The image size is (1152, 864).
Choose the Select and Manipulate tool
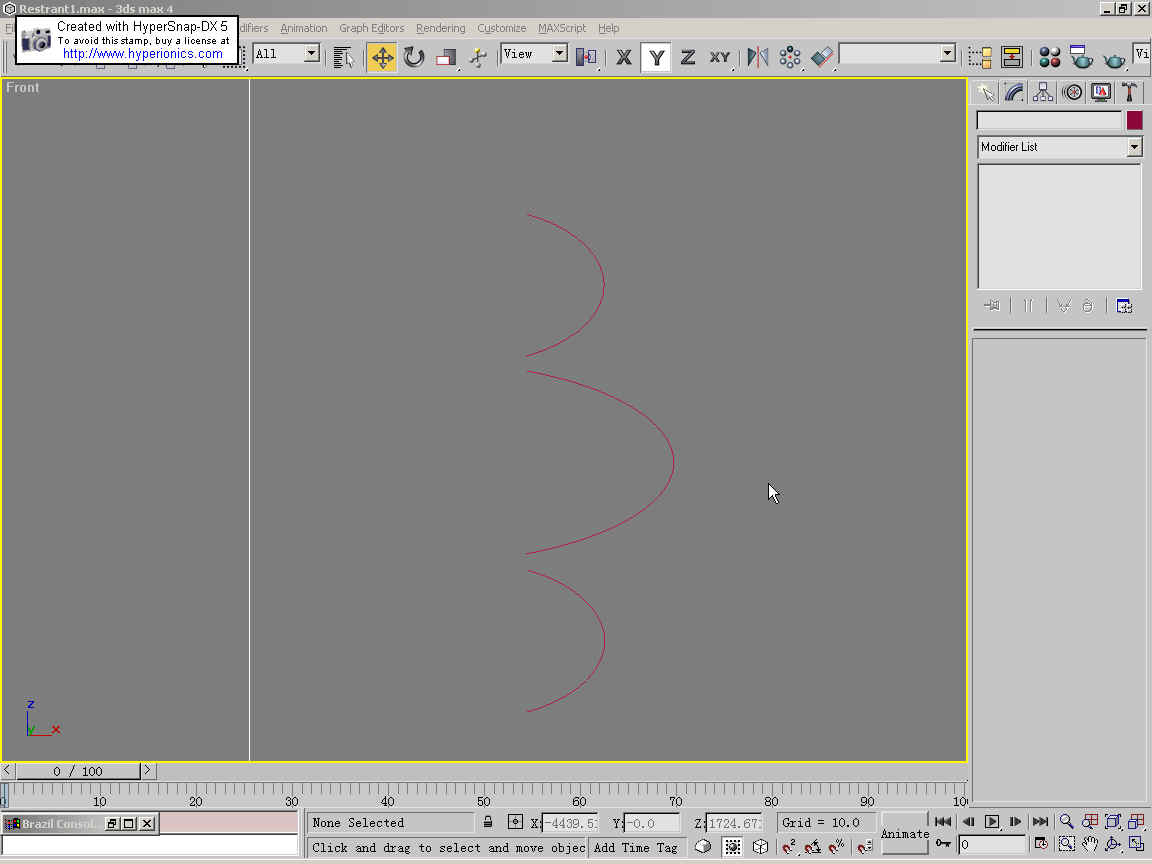[x=478, y=57]
